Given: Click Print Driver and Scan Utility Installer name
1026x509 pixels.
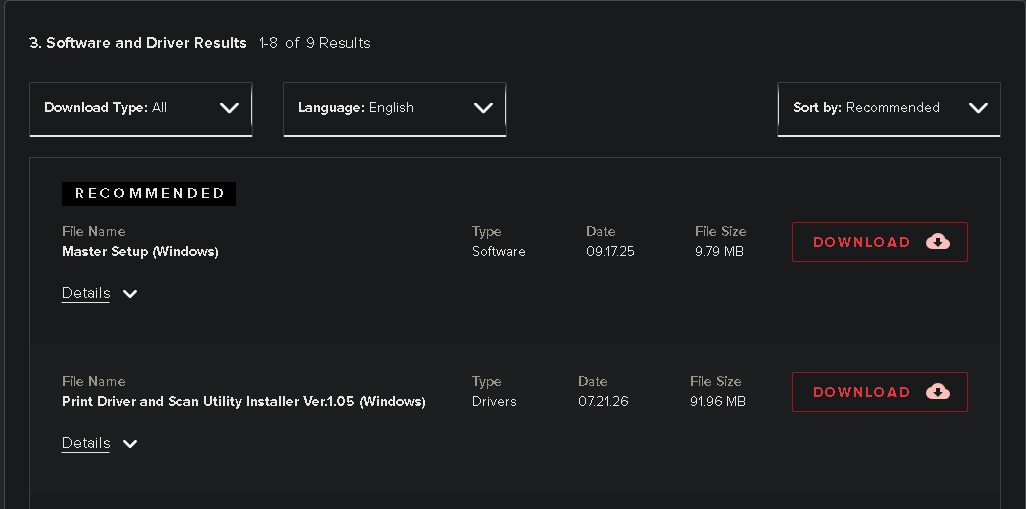Looking at the screenshot, I should tap(243, 401).
